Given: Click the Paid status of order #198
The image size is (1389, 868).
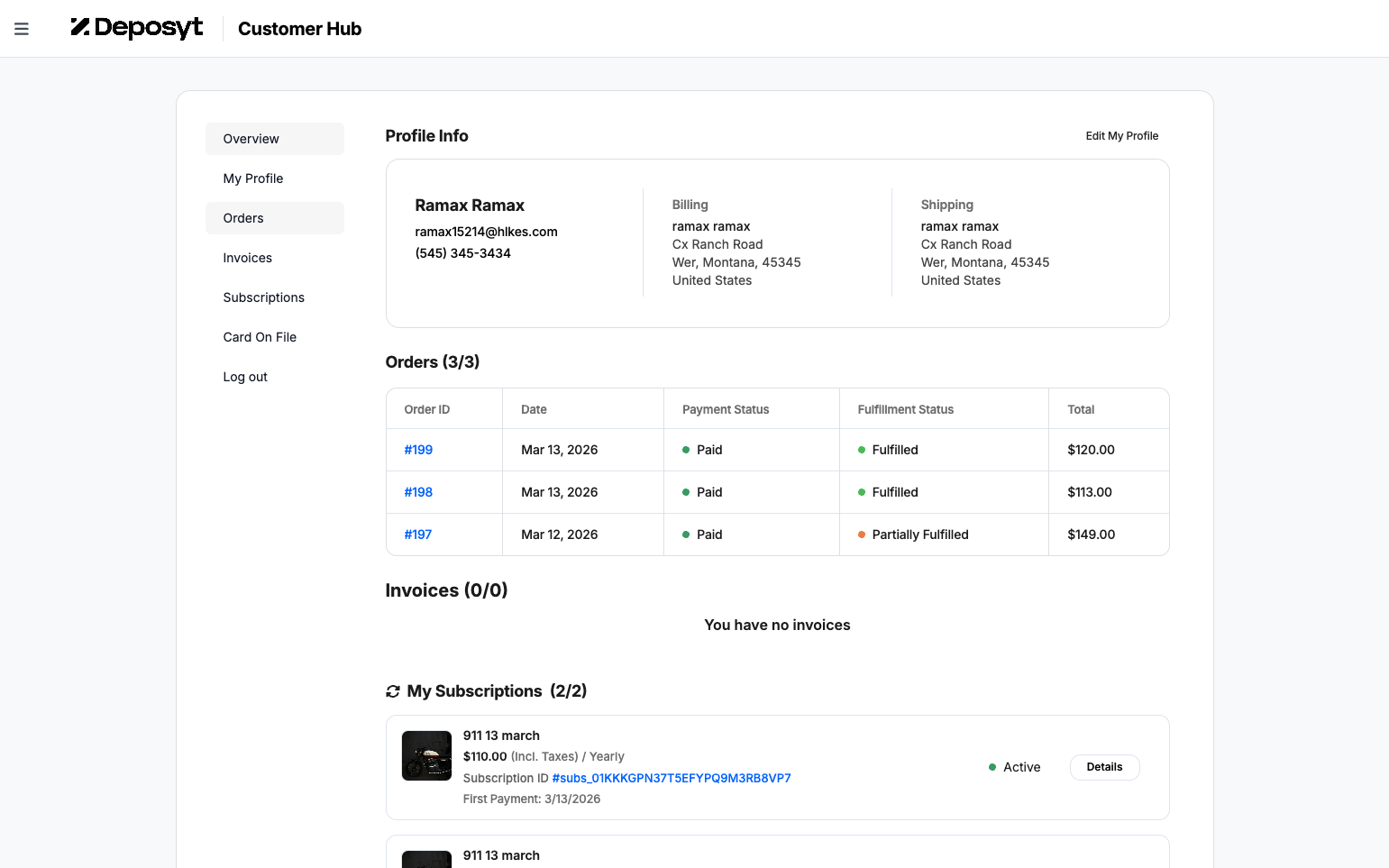Looking at the screenshot, I should point(702,492).
